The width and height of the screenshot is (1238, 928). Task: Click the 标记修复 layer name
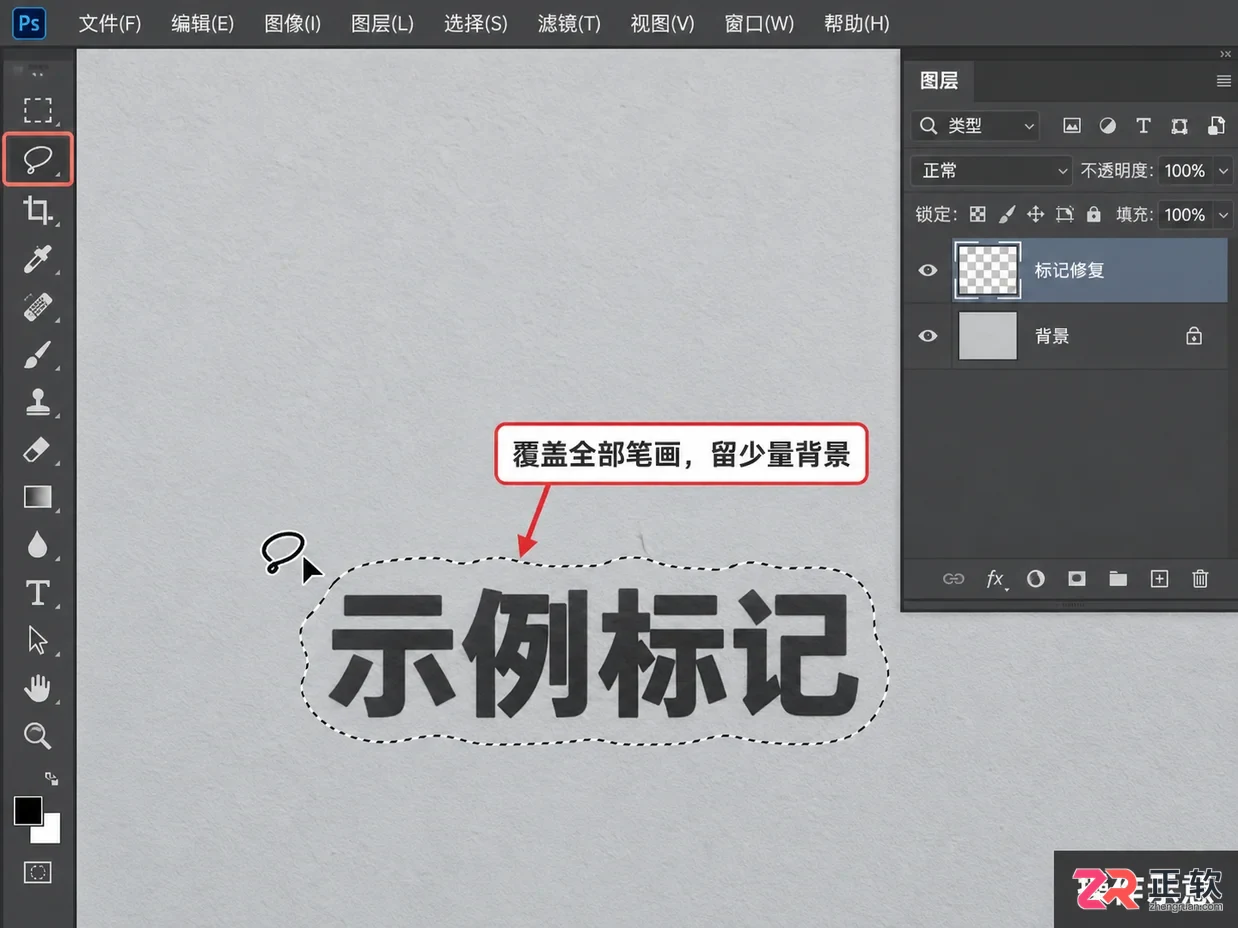tap(1069, 270)
